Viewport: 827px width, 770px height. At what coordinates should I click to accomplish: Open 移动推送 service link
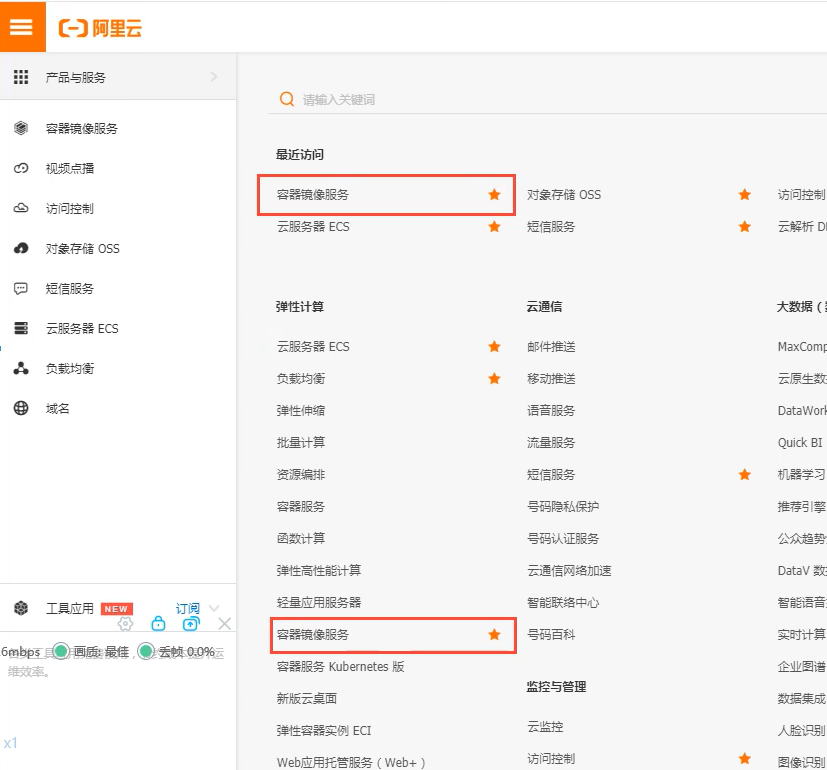coord(551,379)
